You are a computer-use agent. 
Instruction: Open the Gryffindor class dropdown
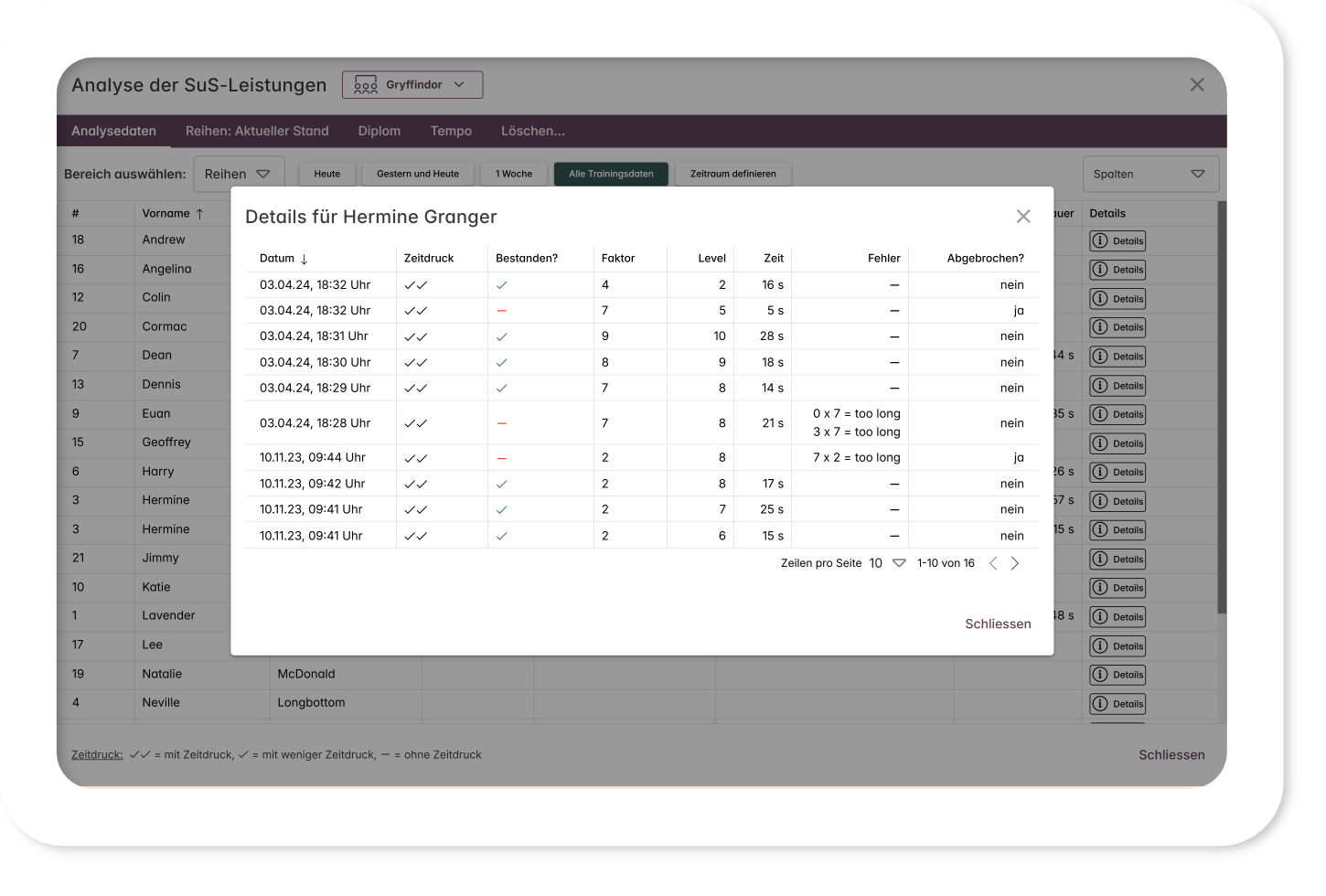coord(412,85)
